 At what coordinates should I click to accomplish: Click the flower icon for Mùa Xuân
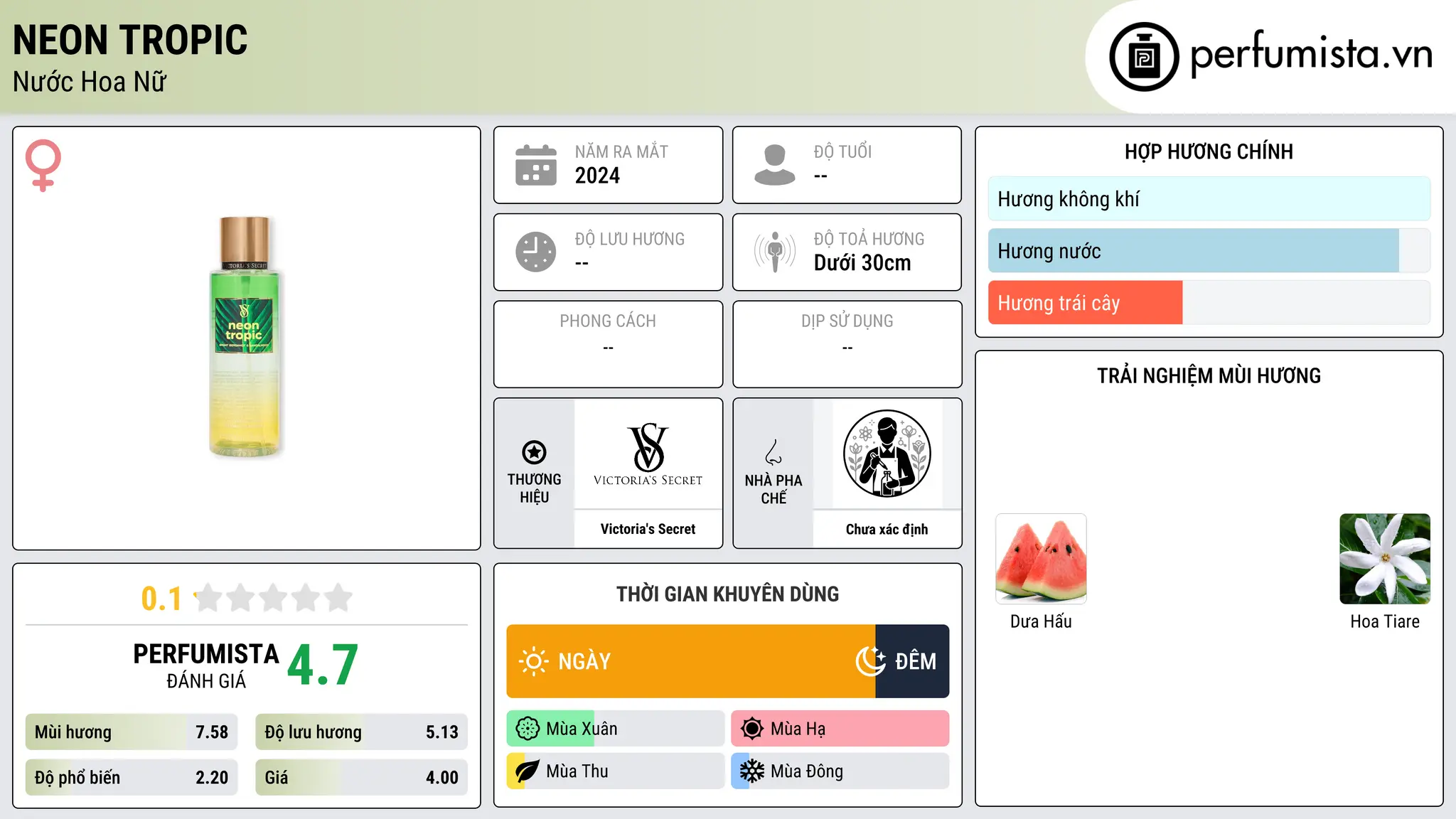coord(528,729)
